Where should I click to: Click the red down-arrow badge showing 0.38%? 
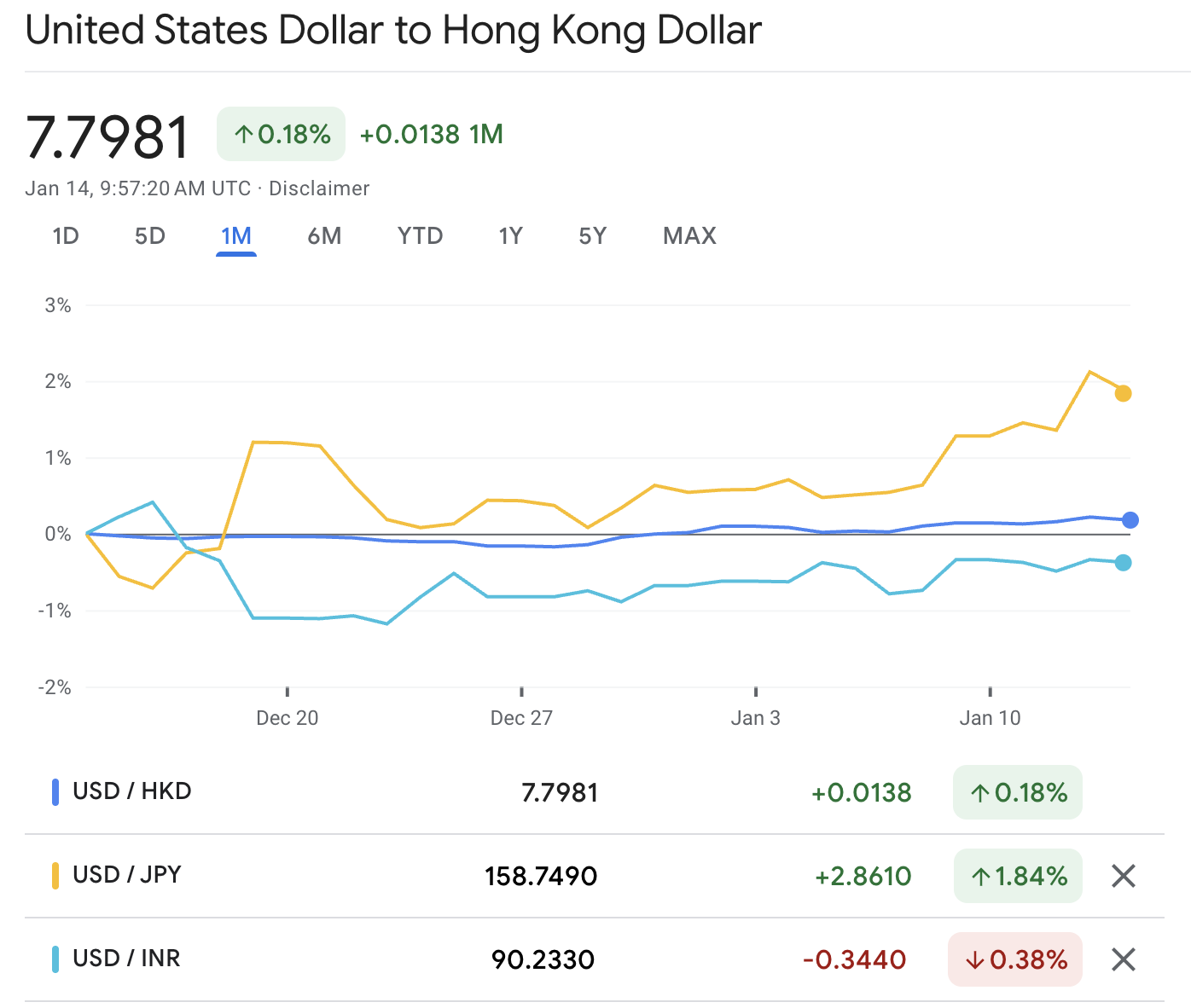pyautogui.click(x=1014, y=959)
